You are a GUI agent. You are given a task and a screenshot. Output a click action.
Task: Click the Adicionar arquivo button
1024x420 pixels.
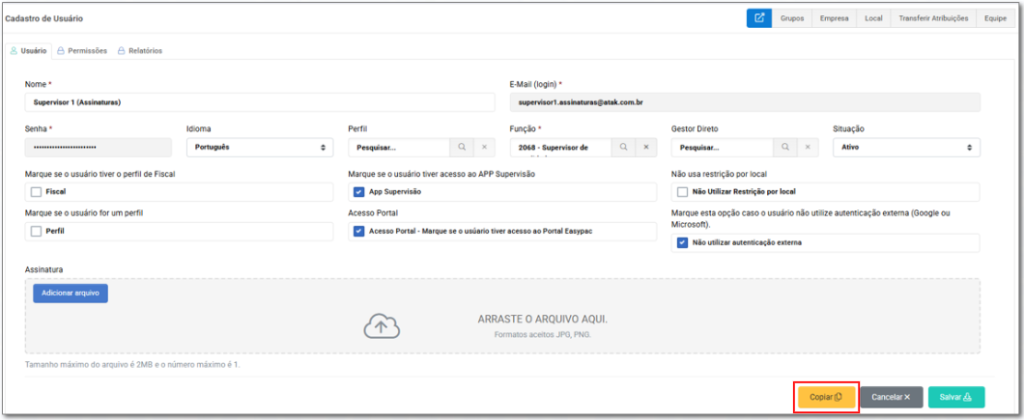(x=71, y=293)
